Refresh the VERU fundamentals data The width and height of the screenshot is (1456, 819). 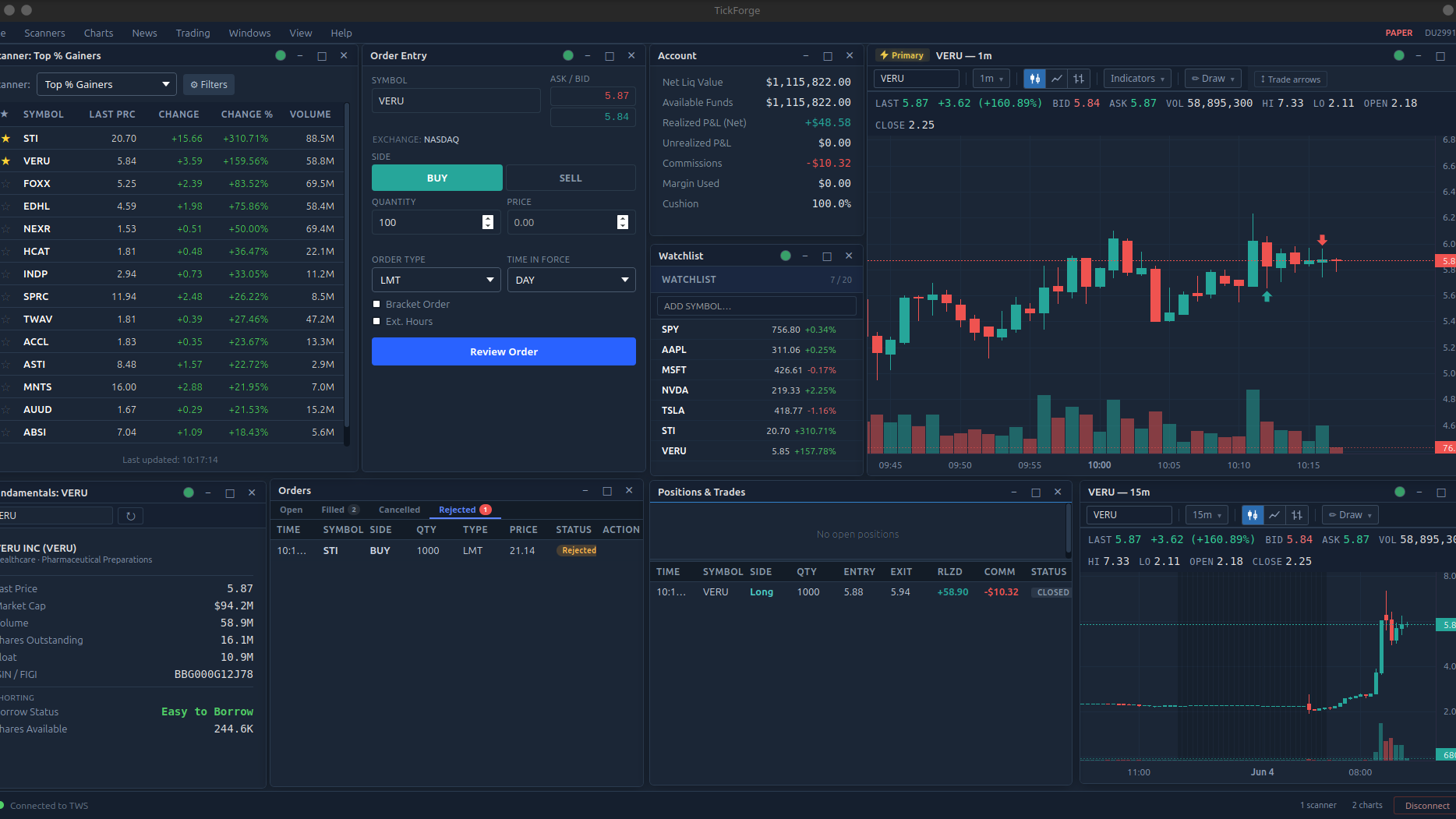[x=130, y=516]
